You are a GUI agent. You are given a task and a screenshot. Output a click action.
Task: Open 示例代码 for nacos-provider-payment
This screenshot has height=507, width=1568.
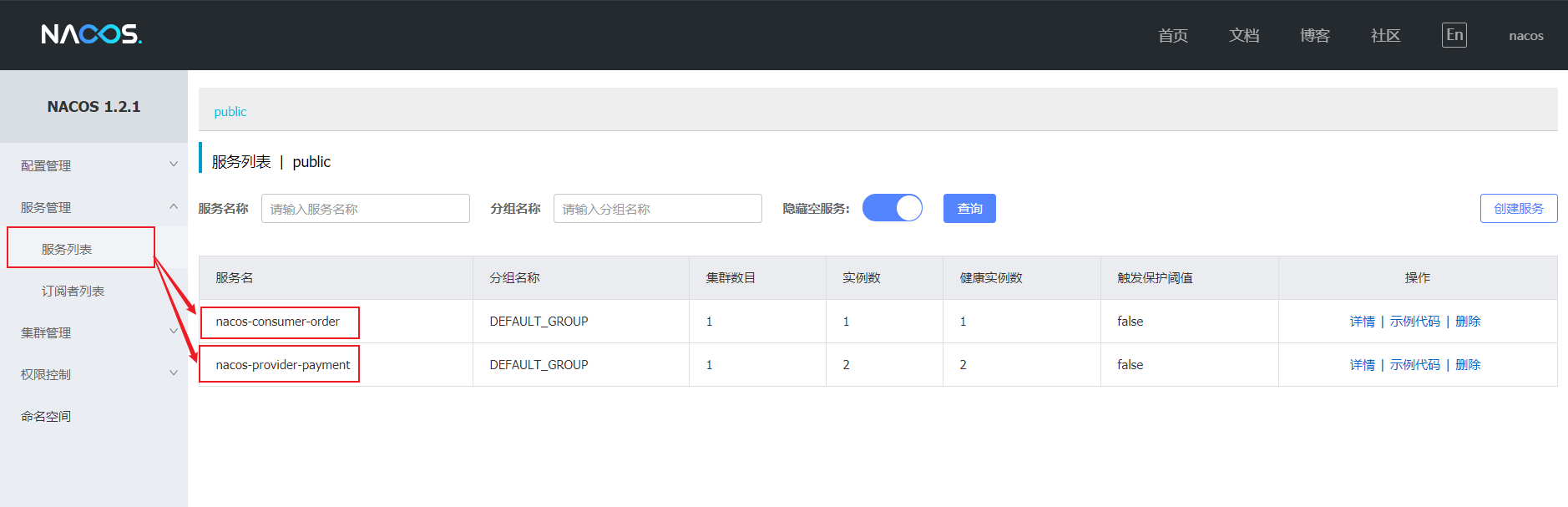pyautogui.click(x=1415, y=365)
